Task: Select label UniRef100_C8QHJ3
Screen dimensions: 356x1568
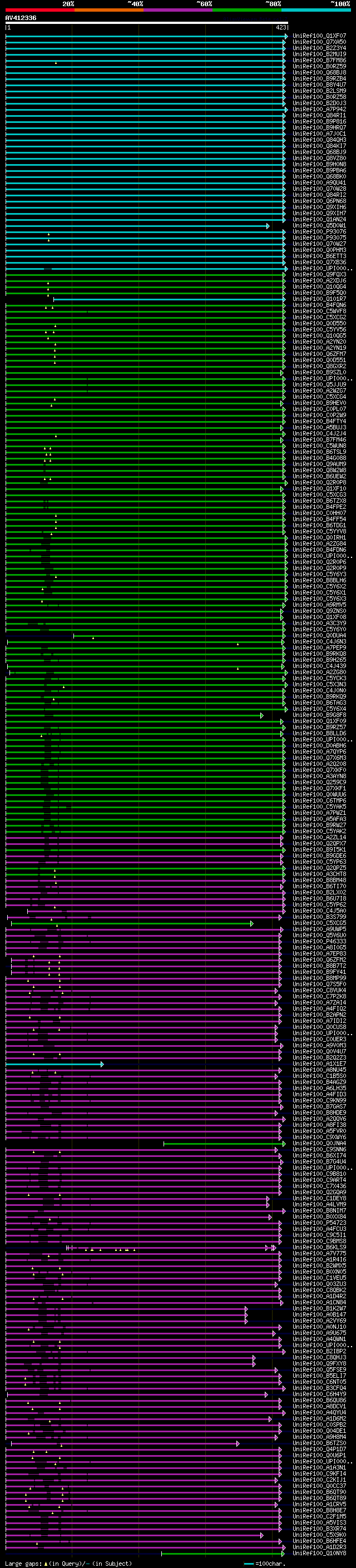Action: (319, 1357)
